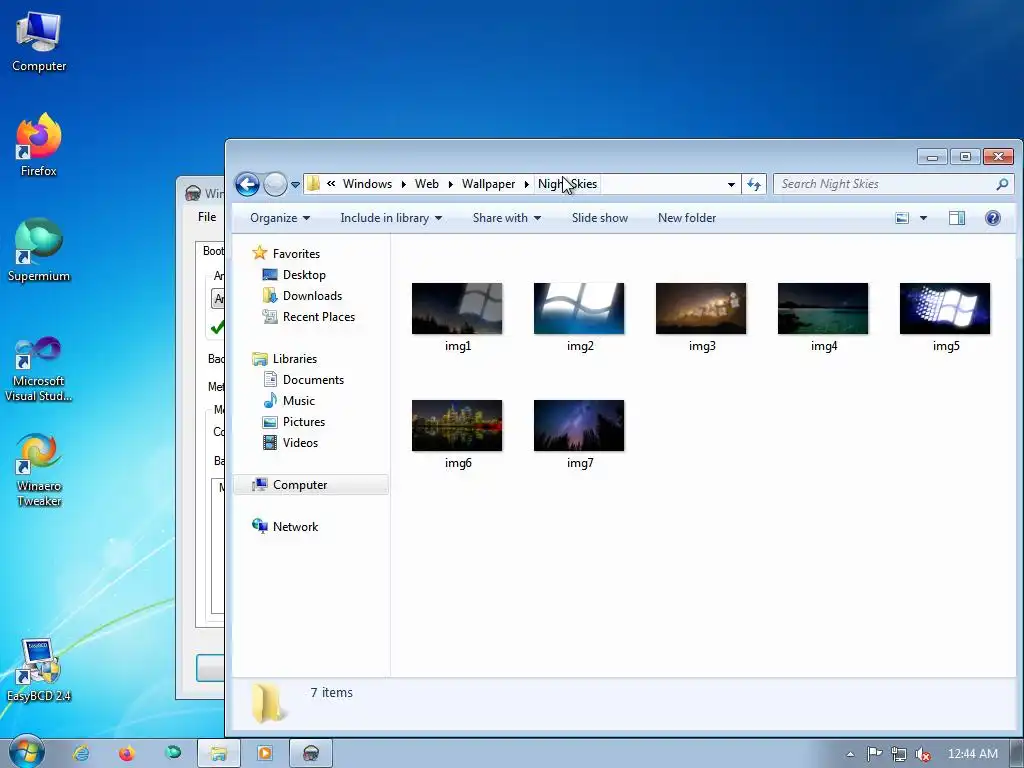
Task: Click the breadcrumb overflow chevrons
Action: [331, 184]
